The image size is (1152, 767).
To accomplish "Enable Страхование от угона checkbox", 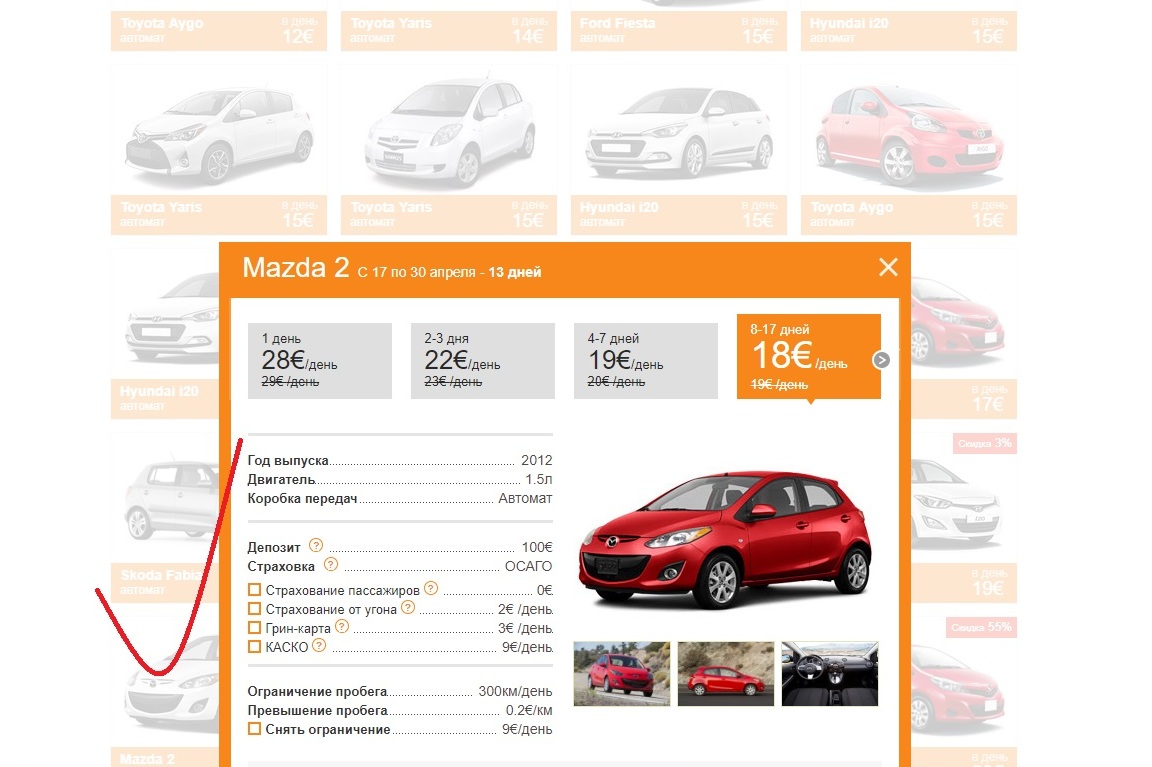I will point(254,609).
